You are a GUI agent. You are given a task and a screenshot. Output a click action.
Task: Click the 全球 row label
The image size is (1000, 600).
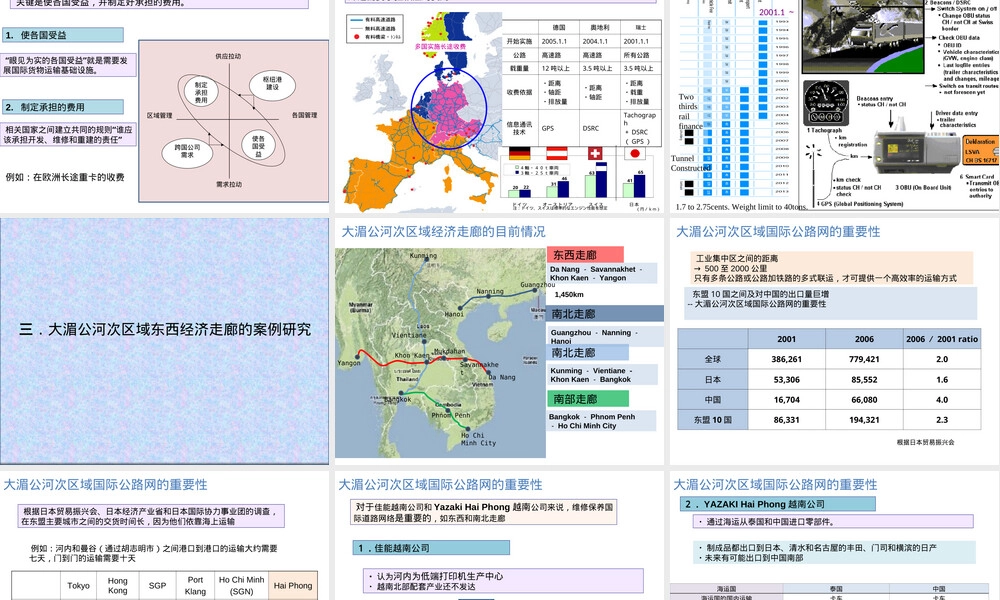tap(712, 359)
